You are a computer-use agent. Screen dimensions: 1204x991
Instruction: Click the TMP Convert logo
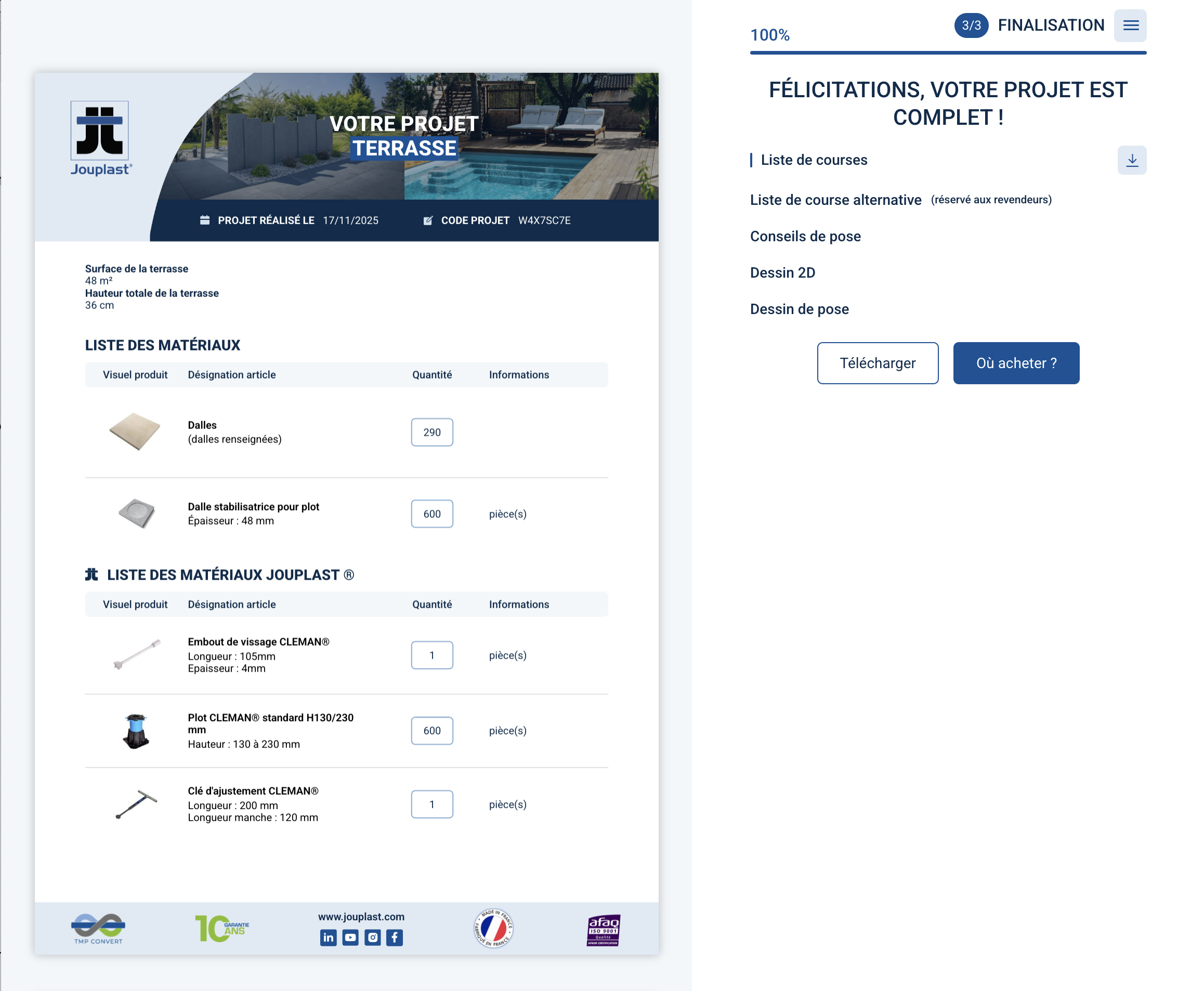click(98, 928)
